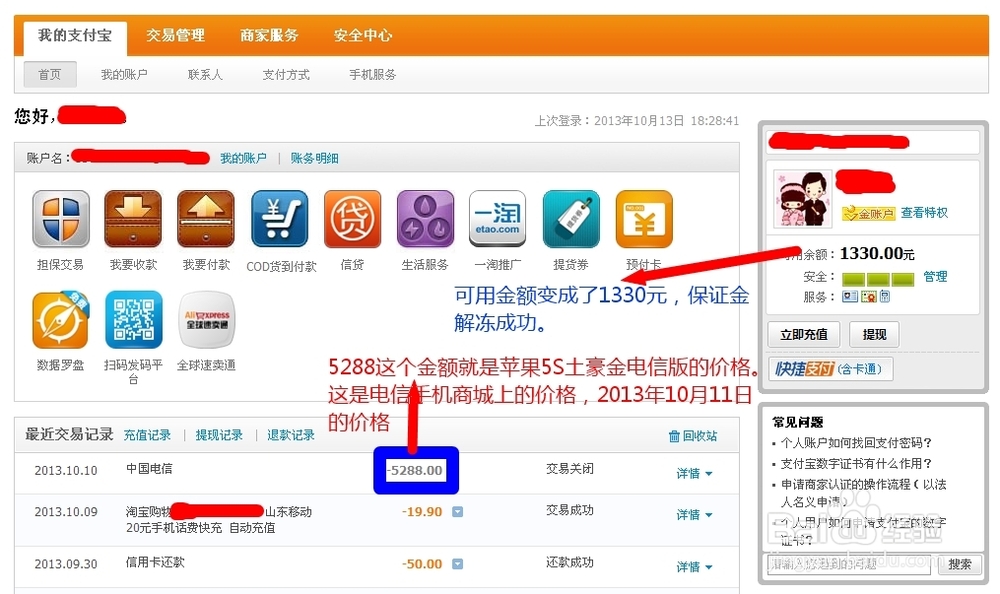
Task: Click the -5288.00 transaction amount
Action: 416,470
